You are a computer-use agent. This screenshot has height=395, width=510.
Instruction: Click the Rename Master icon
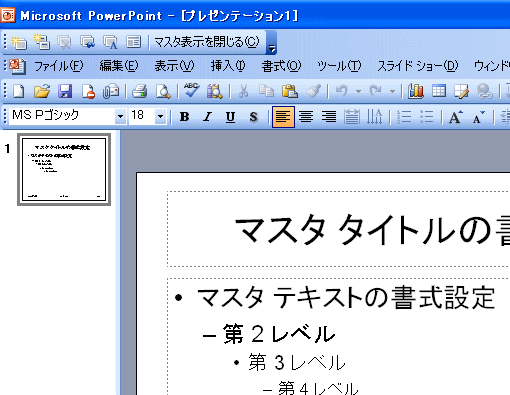pyautogui.click(x=110, y=42)
